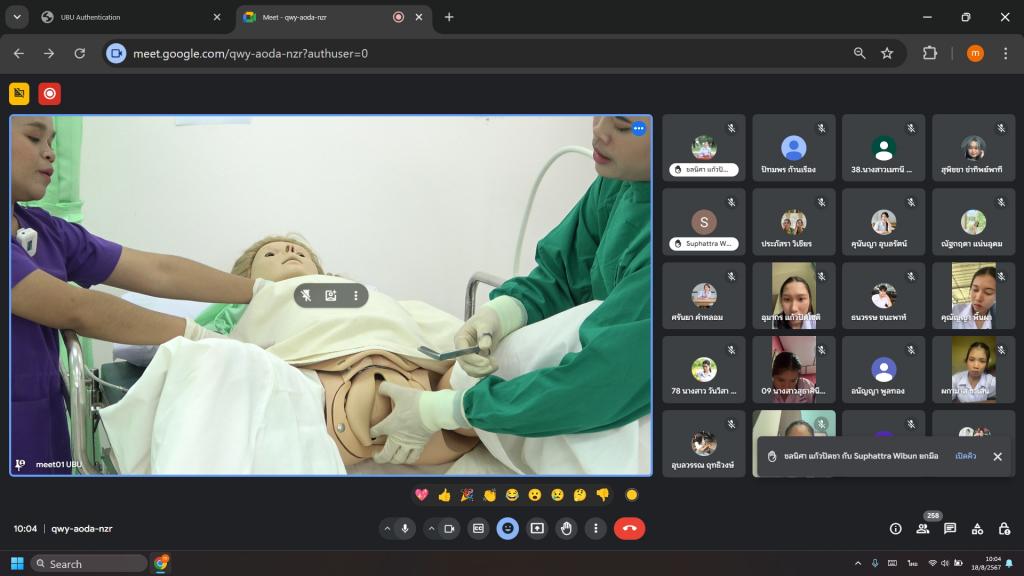
Task: Open the Windows Start menu
Action: click(x=17, y=563)
